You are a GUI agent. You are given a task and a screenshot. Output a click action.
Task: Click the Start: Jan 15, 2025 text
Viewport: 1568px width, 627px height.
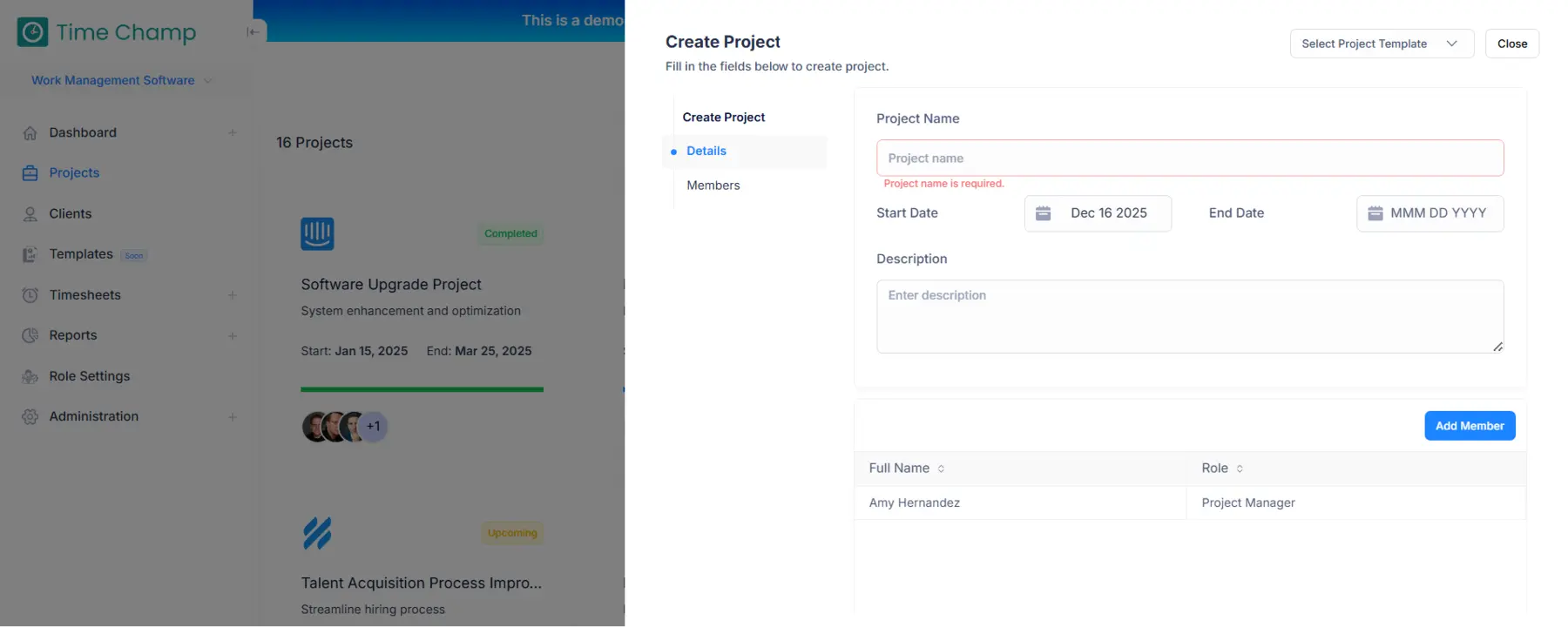[355, 351]
